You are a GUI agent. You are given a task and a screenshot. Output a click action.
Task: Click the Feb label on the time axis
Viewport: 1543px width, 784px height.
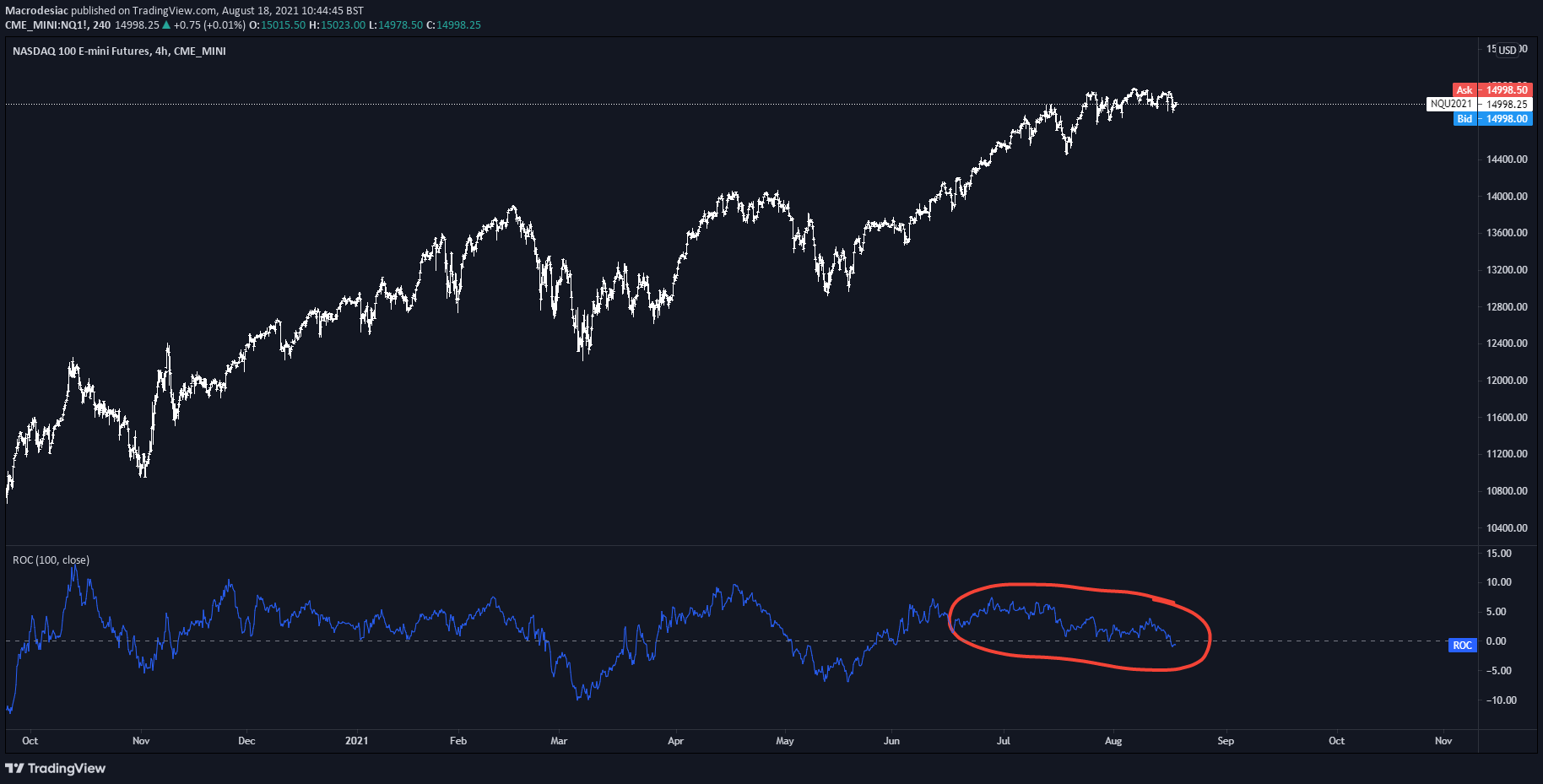click(458, 740)
